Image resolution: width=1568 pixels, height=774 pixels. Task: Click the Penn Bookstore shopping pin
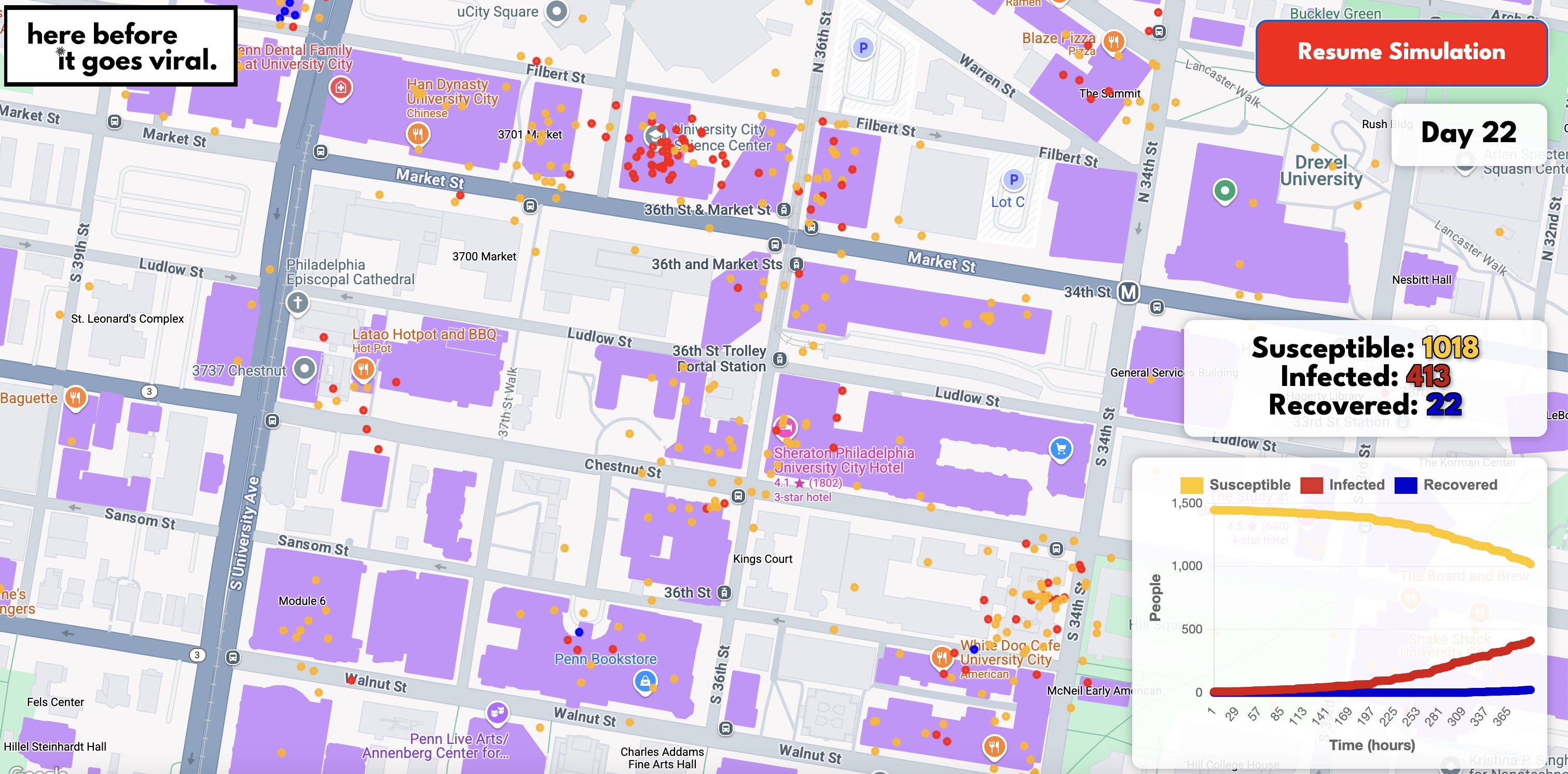(x=644, y=680)
